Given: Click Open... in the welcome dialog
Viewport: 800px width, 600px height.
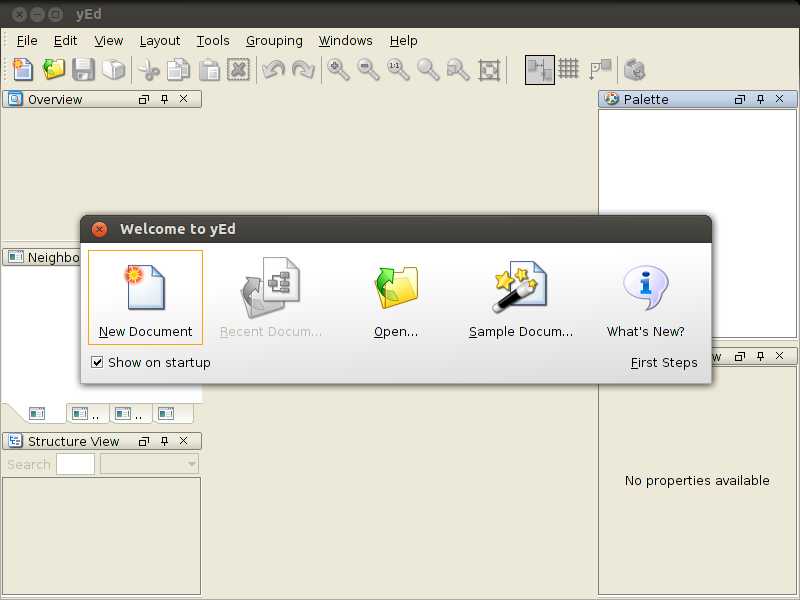Looking at the screenshot, I should click(396, 297).
